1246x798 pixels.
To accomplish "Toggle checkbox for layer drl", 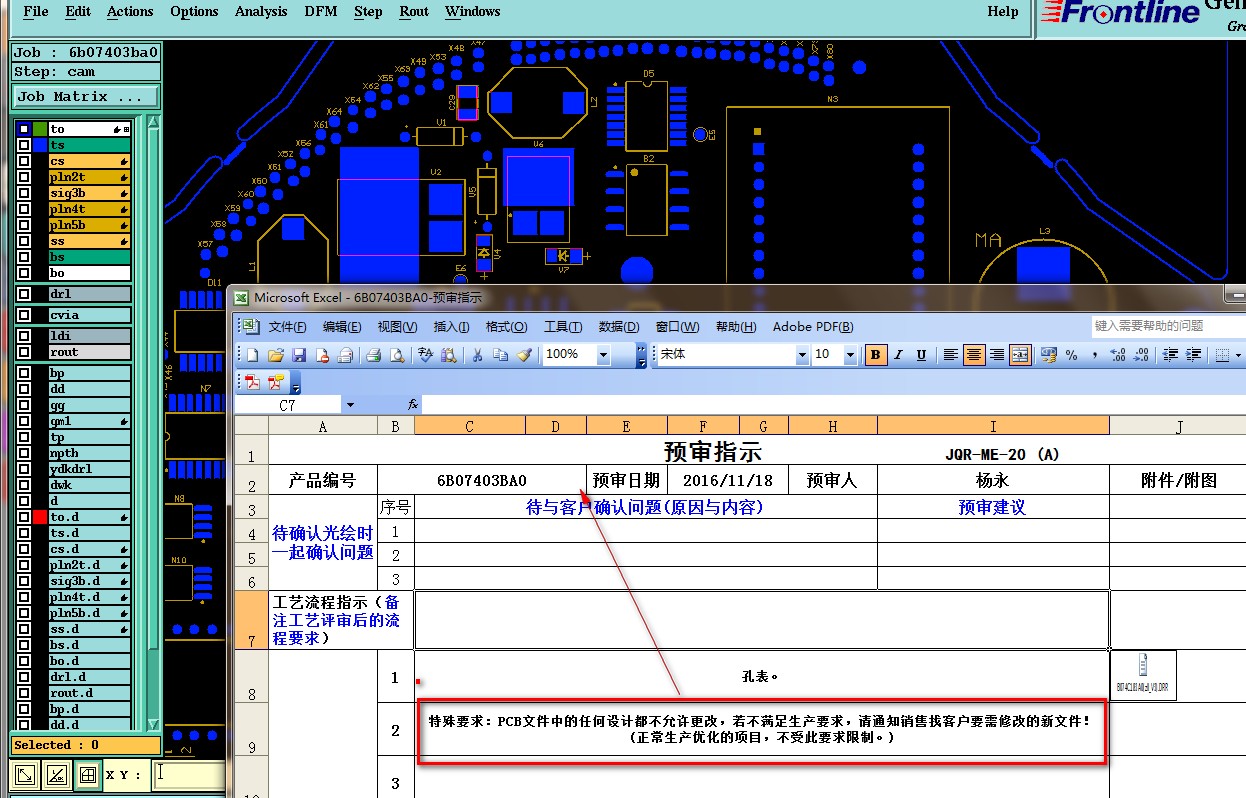I will (x=23, y=294).
